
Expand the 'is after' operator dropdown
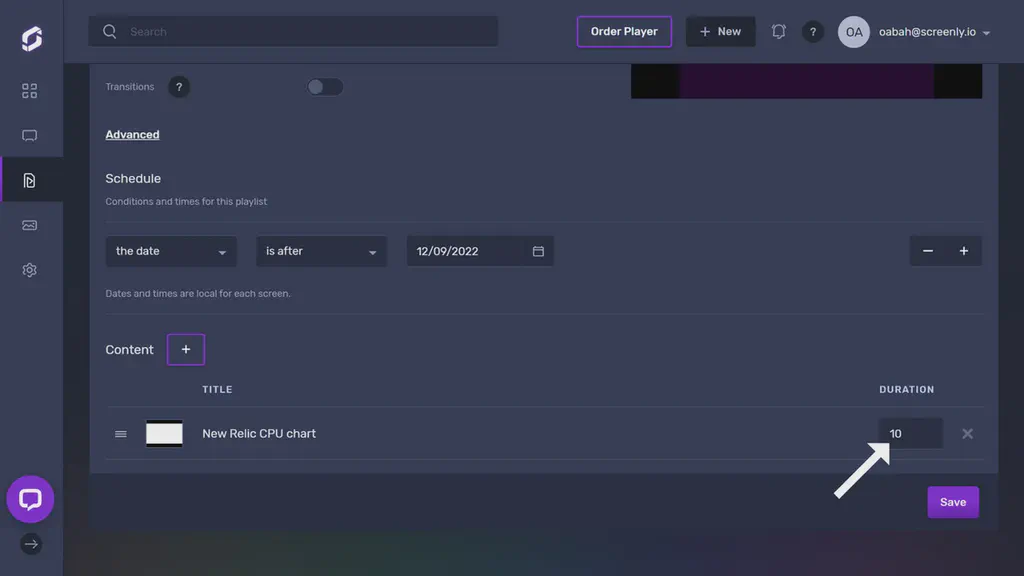click(321, 251)
